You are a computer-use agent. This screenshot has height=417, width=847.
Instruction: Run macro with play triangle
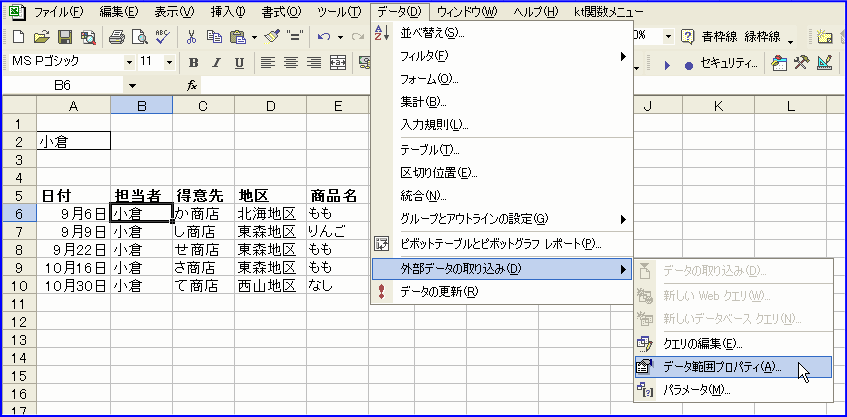point(667,65)
